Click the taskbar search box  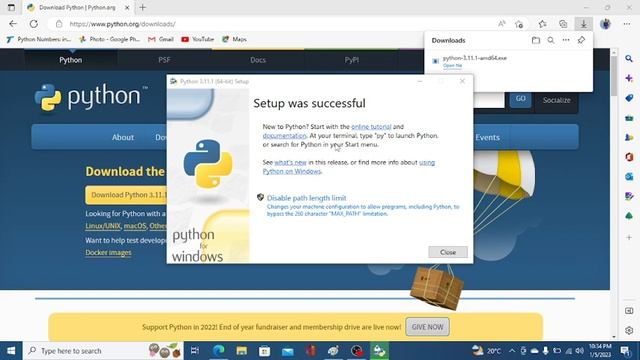(103, 351)
